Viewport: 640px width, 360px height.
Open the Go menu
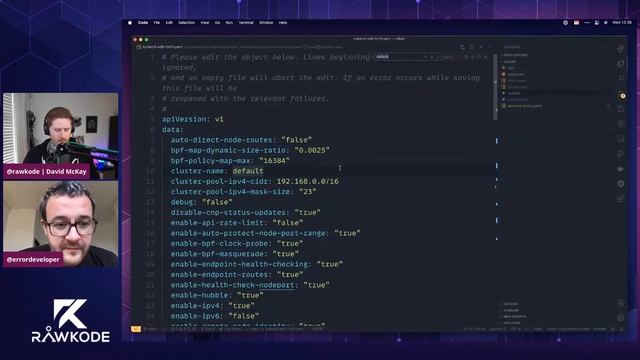218,23
